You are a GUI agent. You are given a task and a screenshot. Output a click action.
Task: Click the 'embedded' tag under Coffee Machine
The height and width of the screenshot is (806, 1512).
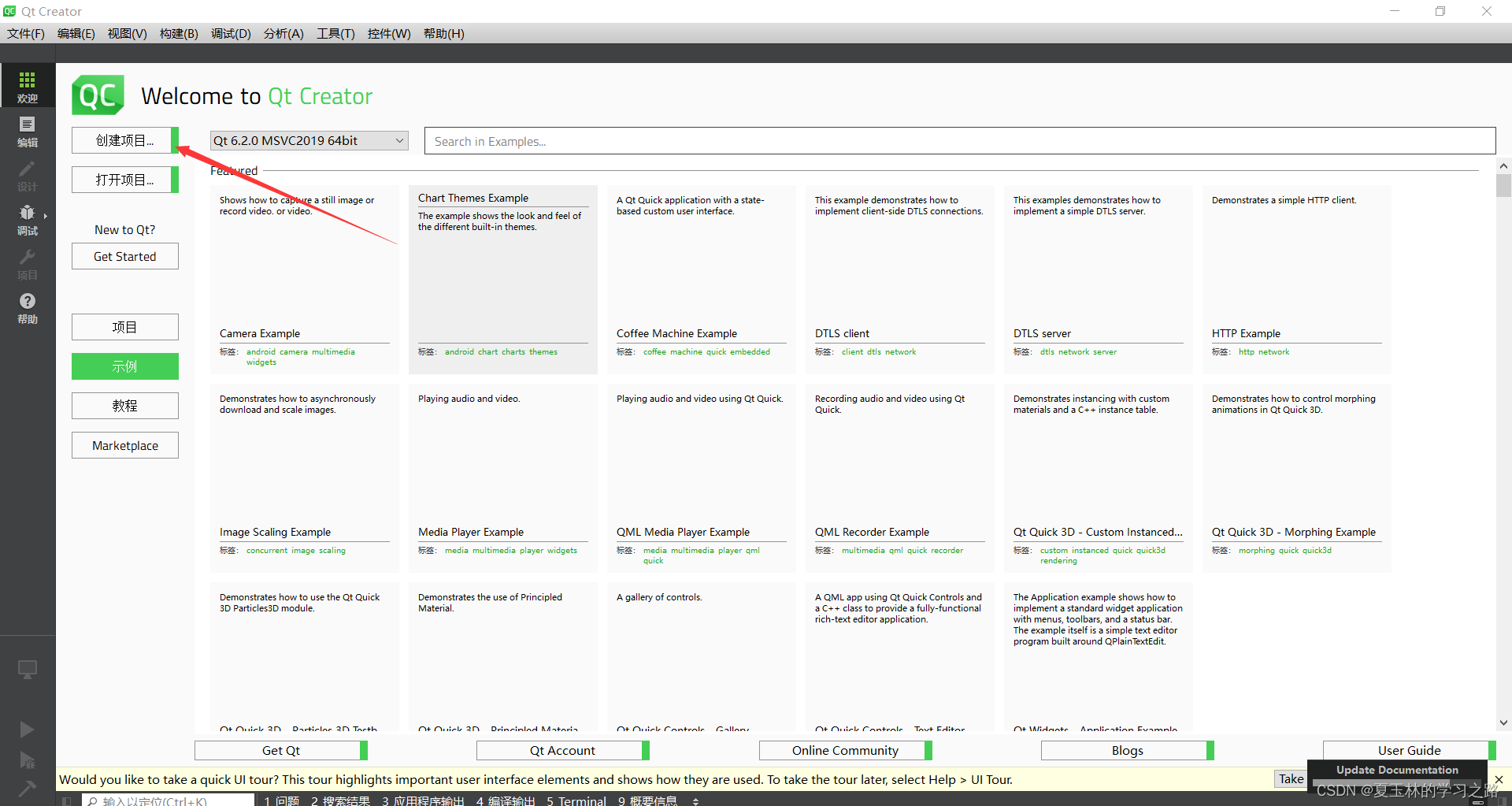pyautogui.click(x=750, y=352)
